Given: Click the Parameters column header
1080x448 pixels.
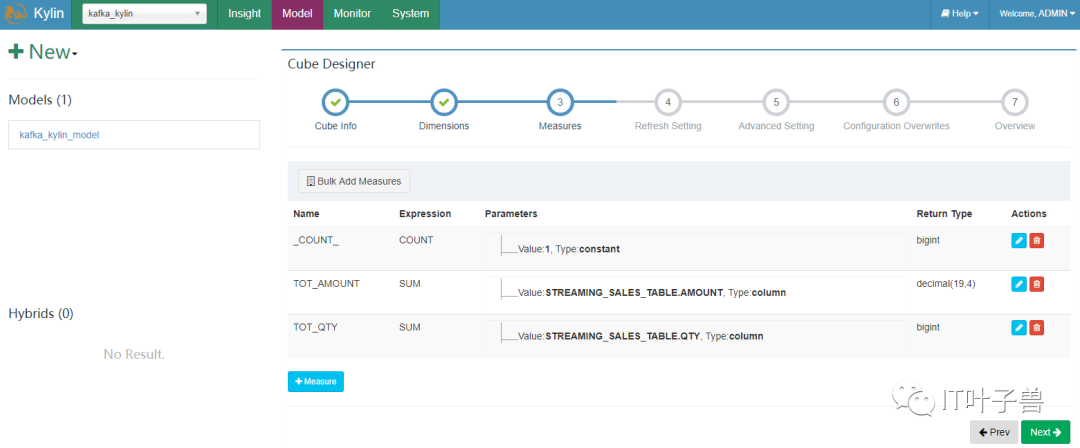Looking at the screenshot, I should [511, 214].
